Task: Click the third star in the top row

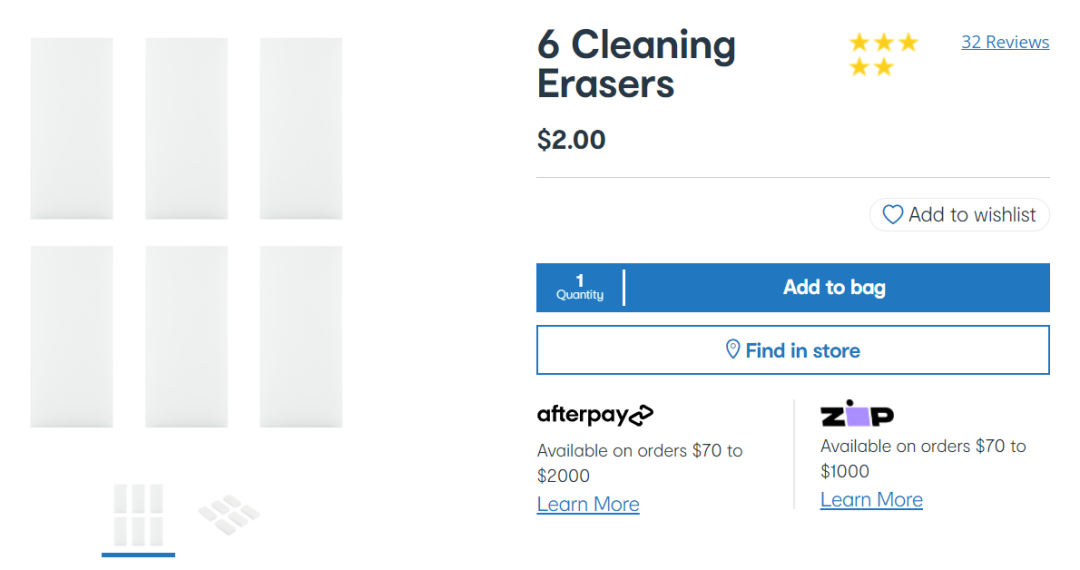Action: point(908,43)
